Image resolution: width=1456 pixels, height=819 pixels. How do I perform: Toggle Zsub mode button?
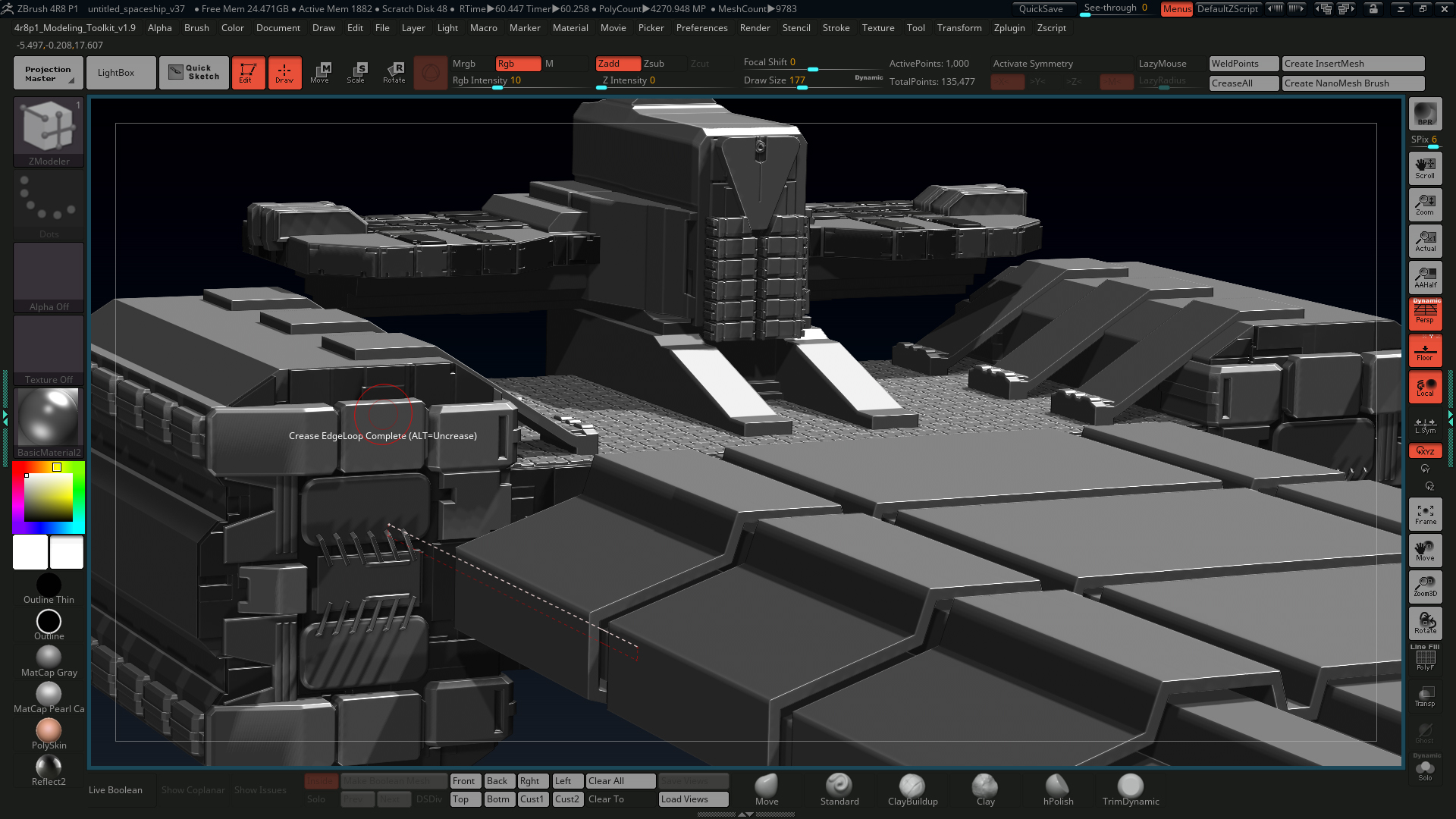(664, 64)
